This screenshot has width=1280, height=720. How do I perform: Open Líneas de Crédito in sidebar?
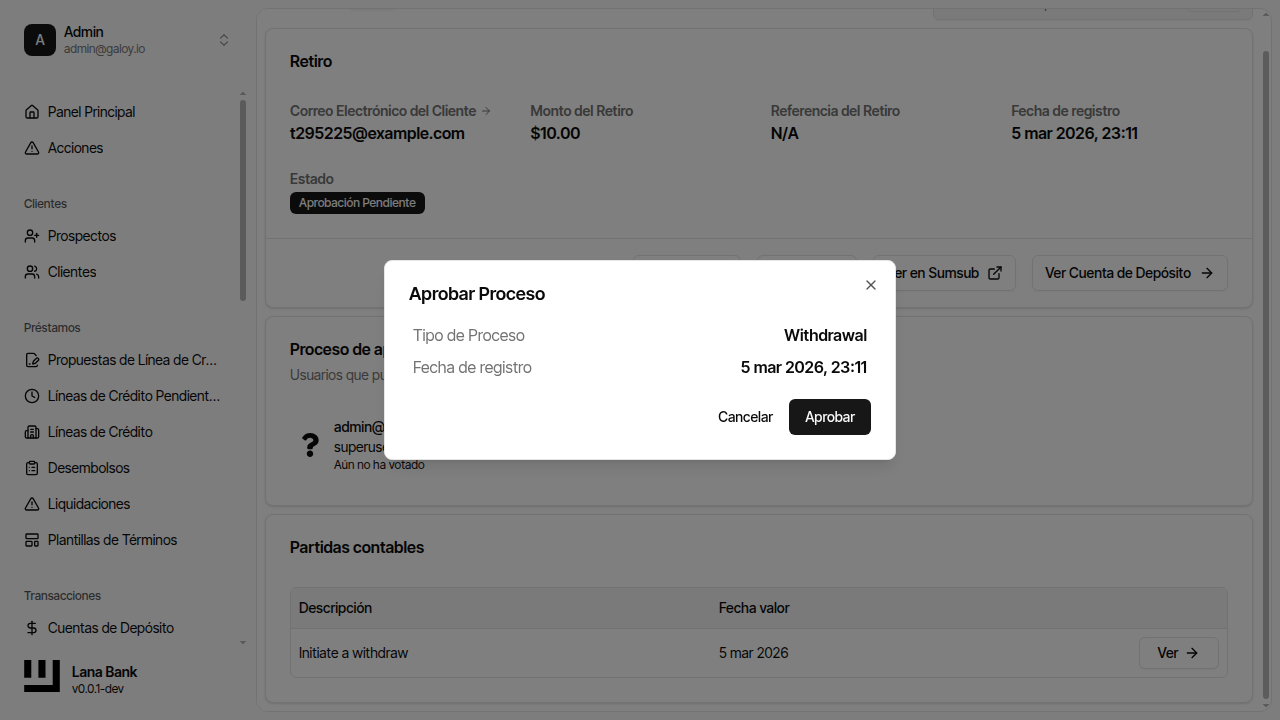pos(100,432)
